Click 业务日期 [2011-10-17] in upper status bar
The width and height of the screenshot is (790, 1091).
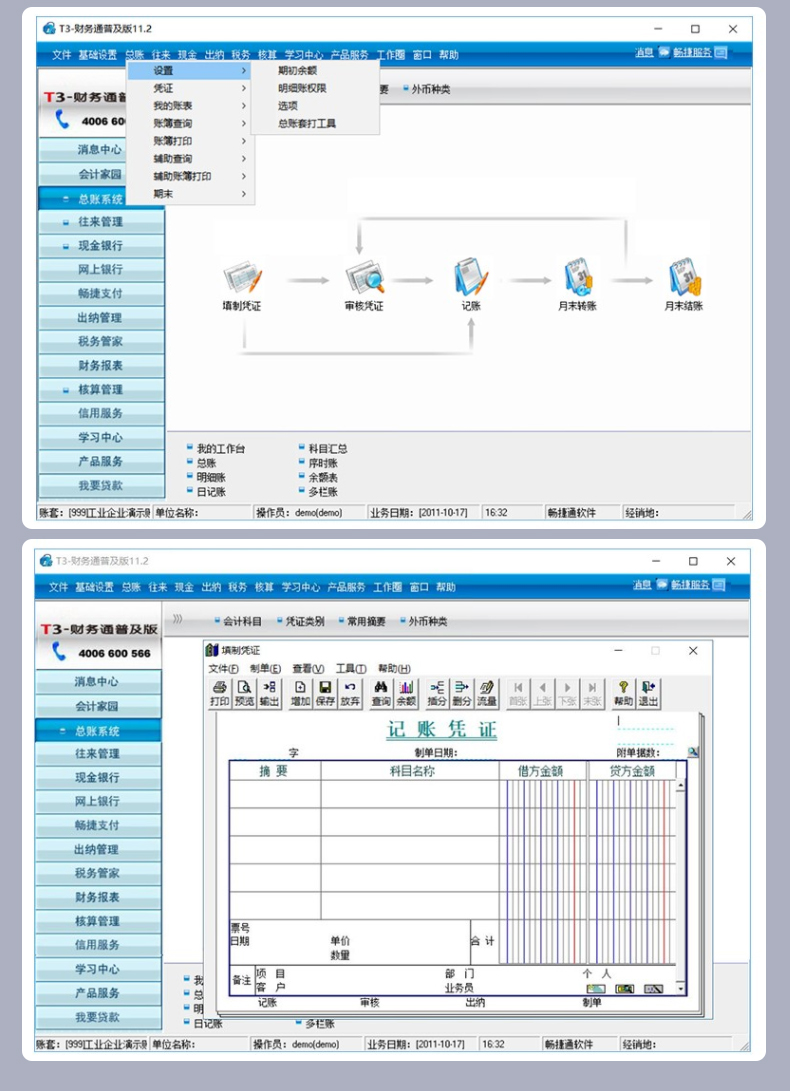click(420, 513)
